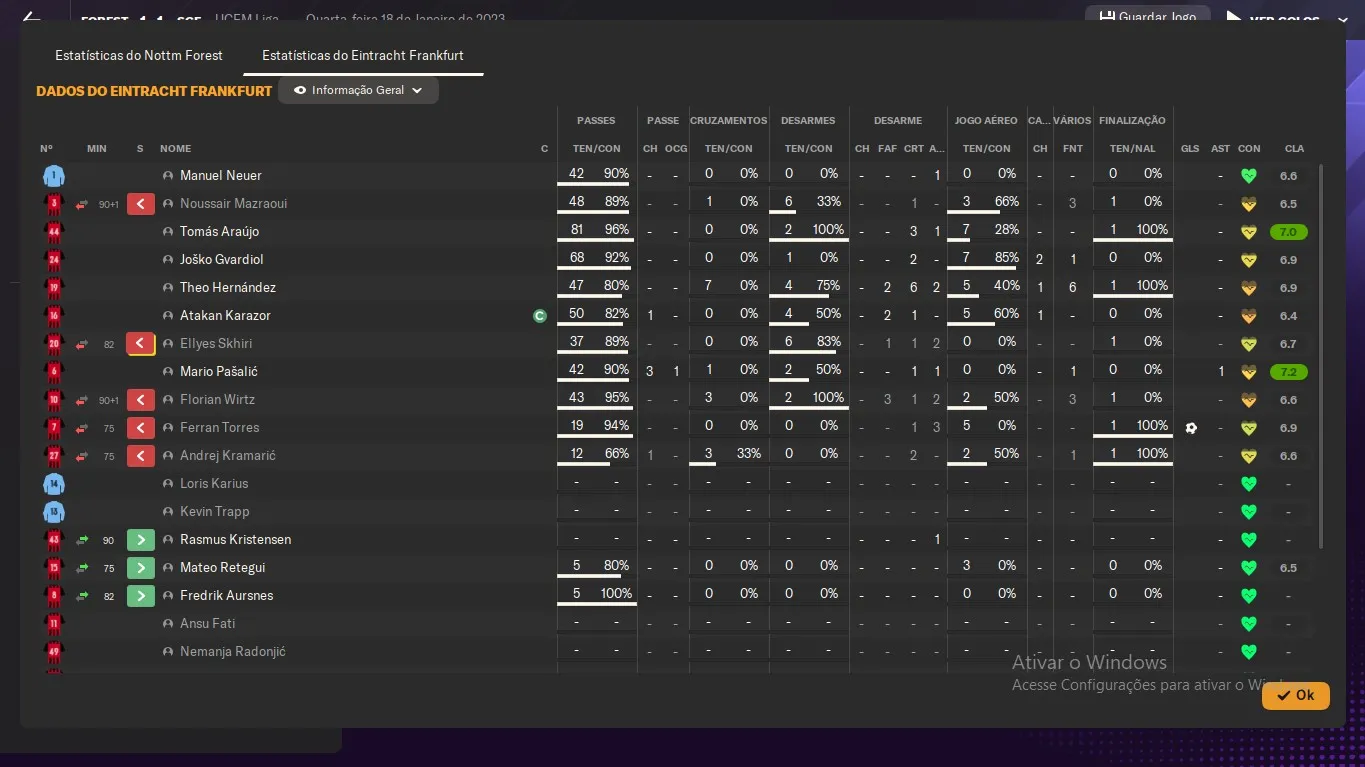Click Tomás Araújo's 96% pass completion
The width and height of the screenshot is (1365, 767).
click(617, 230)
